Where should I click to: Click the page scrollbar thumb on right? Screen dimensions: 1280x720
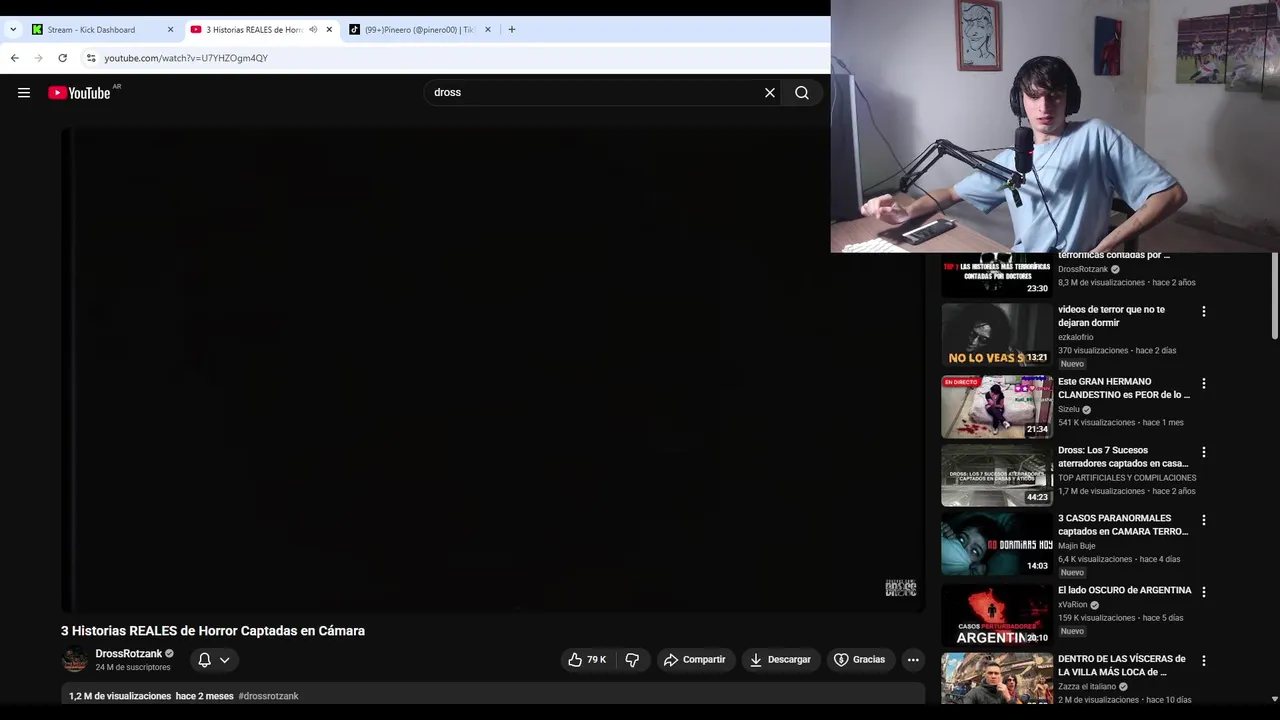(1274, 296)
